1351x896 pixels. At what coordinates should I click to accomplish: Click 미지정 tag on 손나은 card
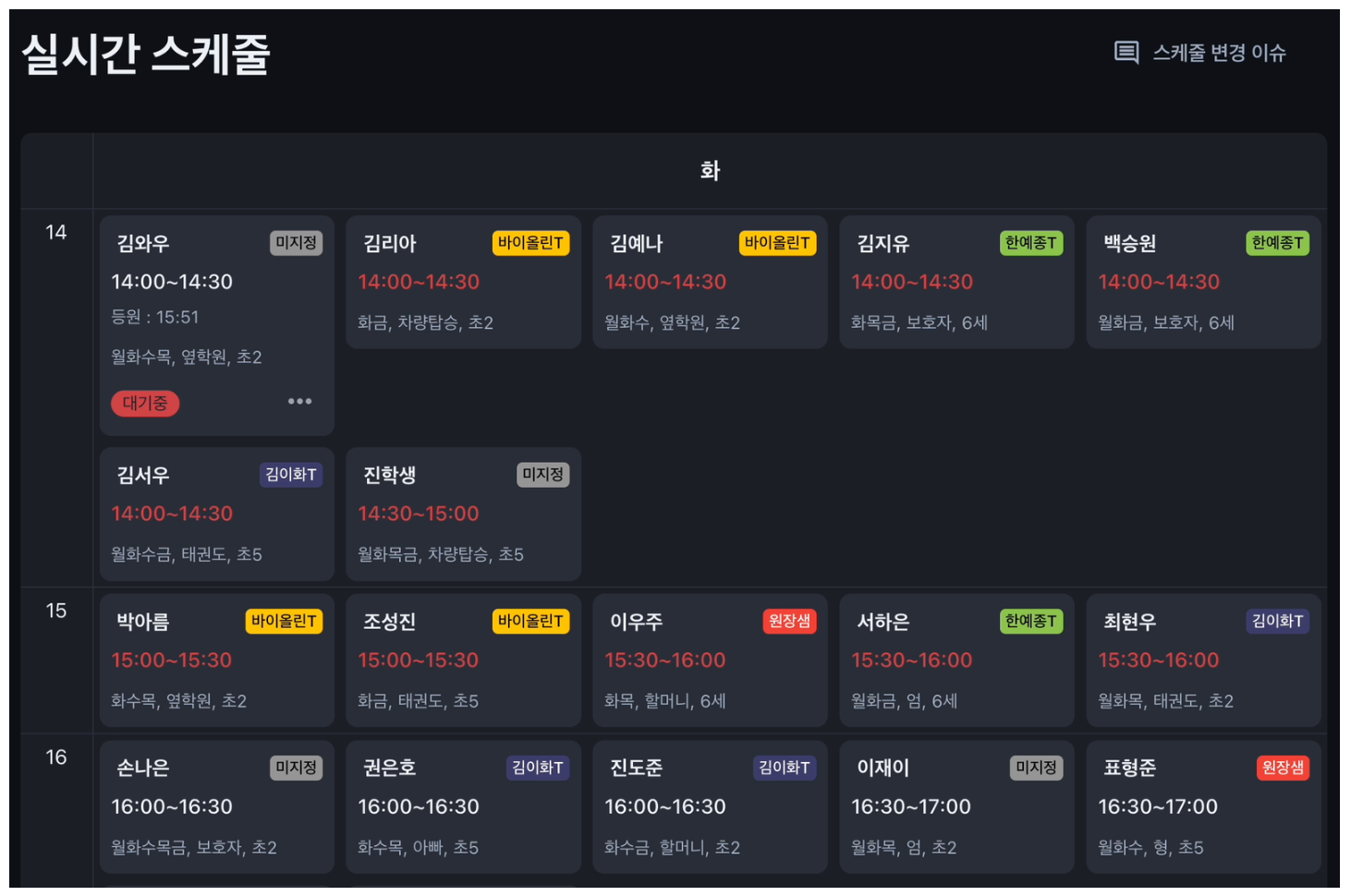pos(297,768)
